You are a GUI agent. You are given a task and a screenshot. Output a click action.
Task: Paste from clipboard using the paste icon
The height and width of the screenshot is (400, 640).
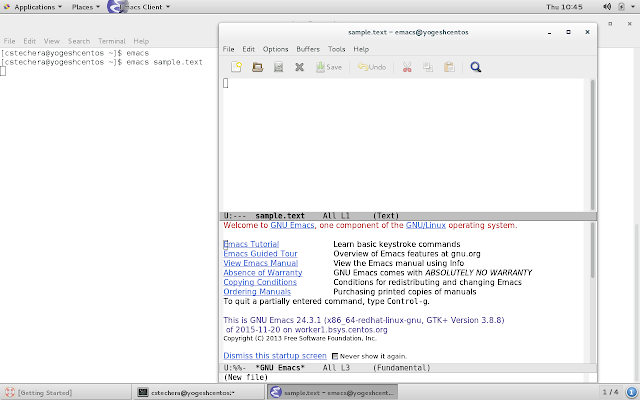(449, 67)
